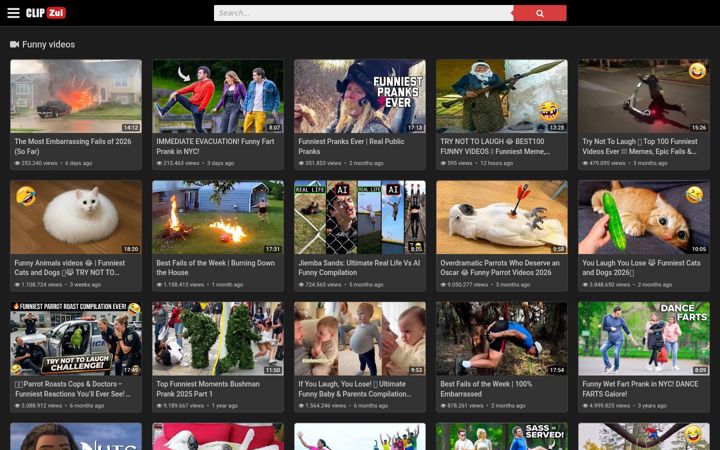This screenshot has height=450, width=720.
Task: Click the 17:13 duration badge
Action: click(415, 128)
